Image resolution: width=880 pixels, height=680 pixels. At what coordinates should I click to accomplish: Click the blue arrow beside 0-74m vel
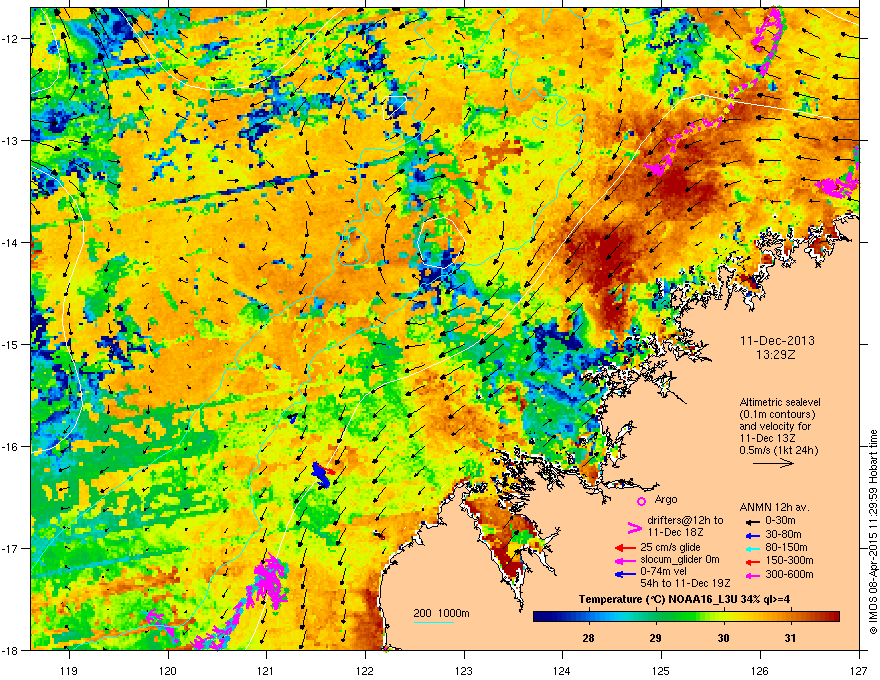tap(625, 573)
